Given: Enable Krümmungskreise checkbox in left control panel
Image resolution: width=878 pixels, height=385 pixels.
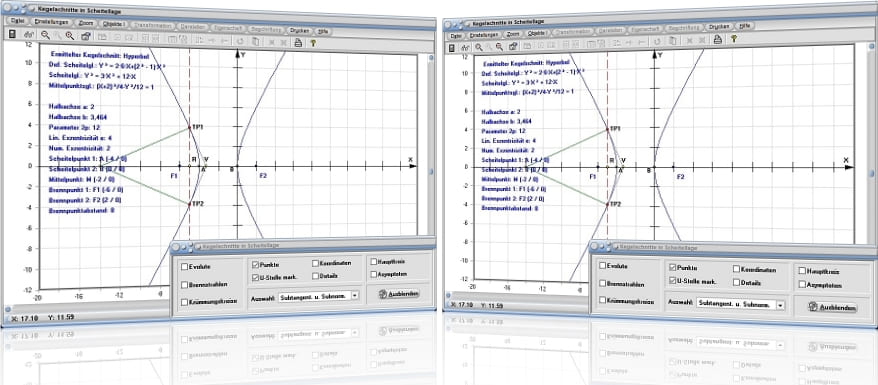Looking at the screenshot, I should point(185,302).
